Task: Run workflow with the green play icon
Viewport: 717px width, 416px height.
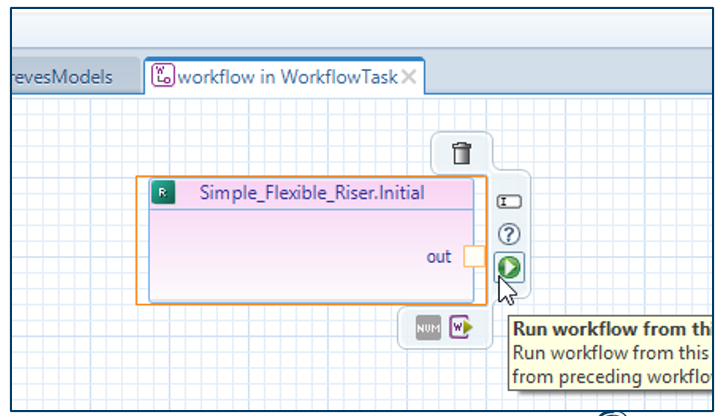Action: pyautogui.click(x=509, y=267)
